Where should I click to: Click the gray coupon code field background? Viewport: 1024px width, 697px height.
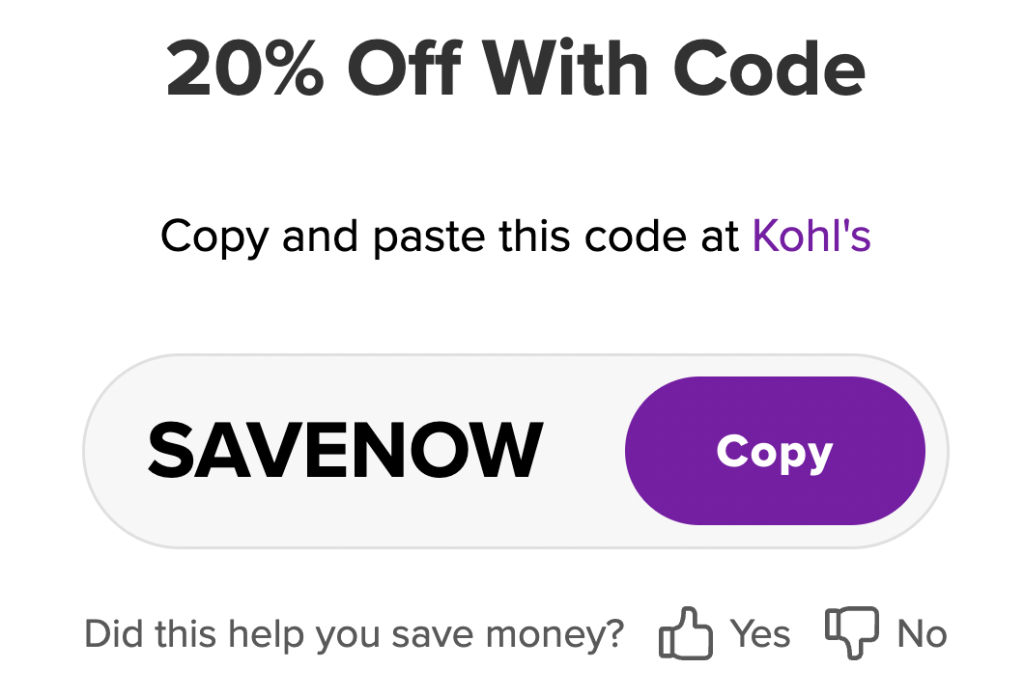coord(515,451)
